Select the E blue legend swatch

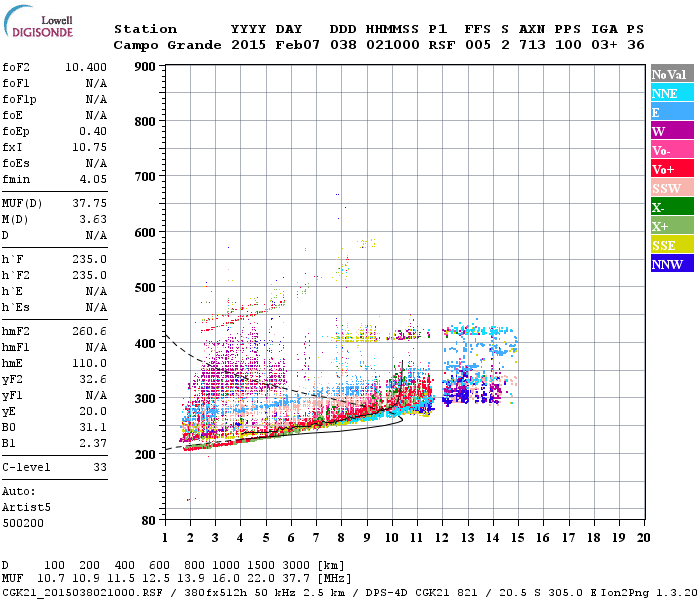(672, 112)
